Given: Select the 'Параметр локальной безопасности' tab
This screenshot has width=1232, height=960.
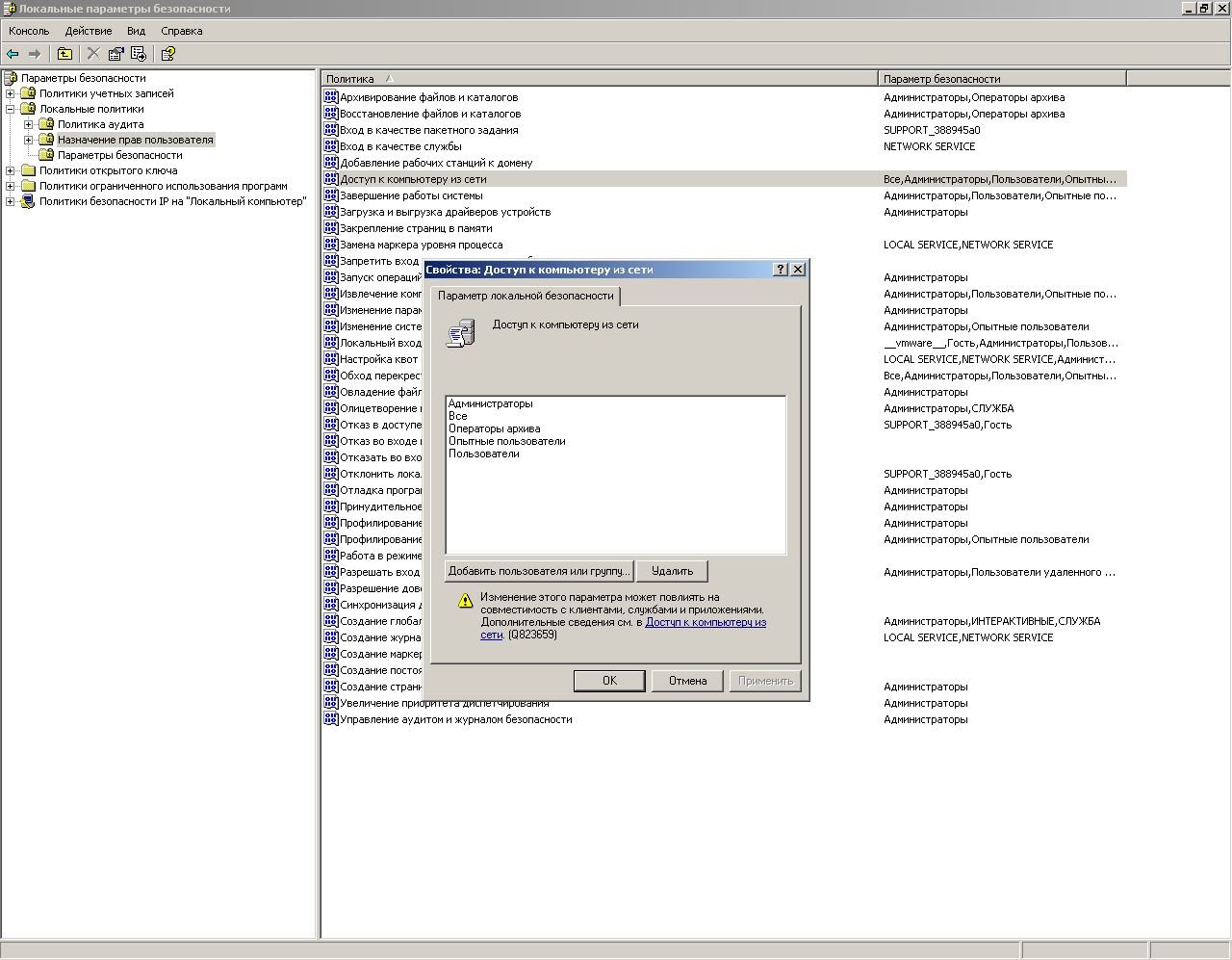Looking at the screenshot, I should (x=526, y=296).
